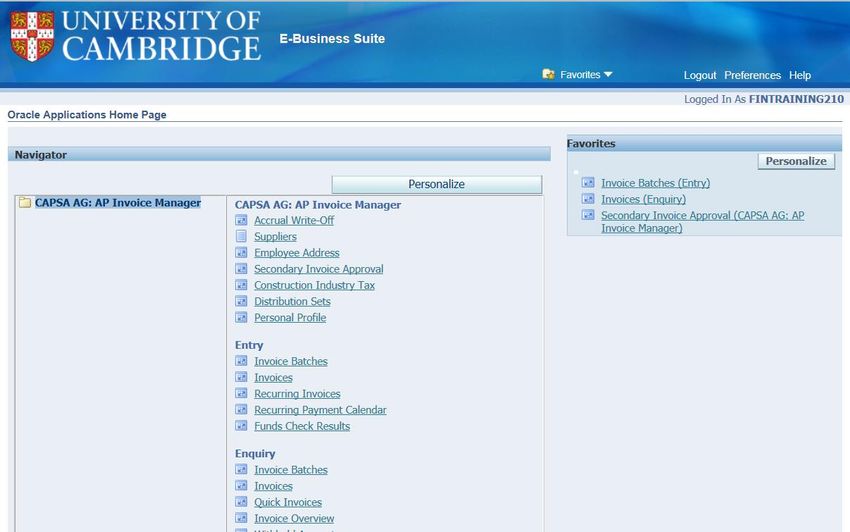
Task: Click the icon beside Accrual Write-Off
Action: [x=241, y=220]
